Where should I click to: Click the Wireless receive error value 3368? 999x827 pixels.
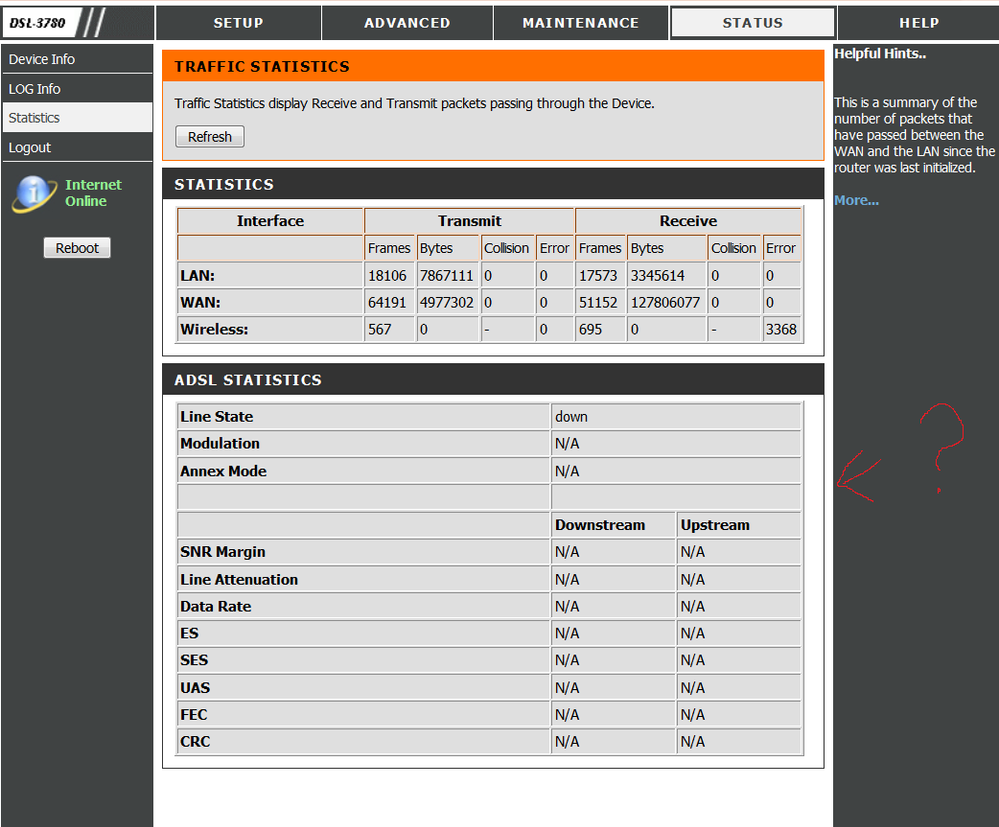tap(781, 329)
